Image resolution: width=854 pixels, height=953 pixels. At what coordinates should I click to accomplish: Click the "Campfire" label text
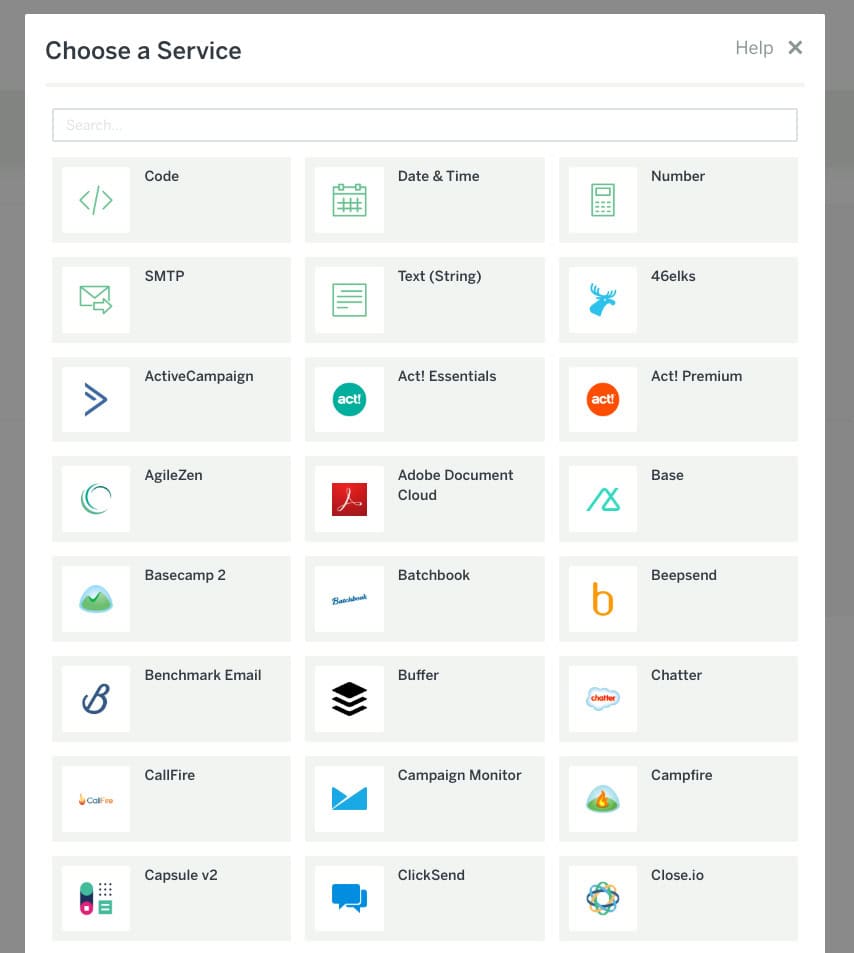click(682, 776)
